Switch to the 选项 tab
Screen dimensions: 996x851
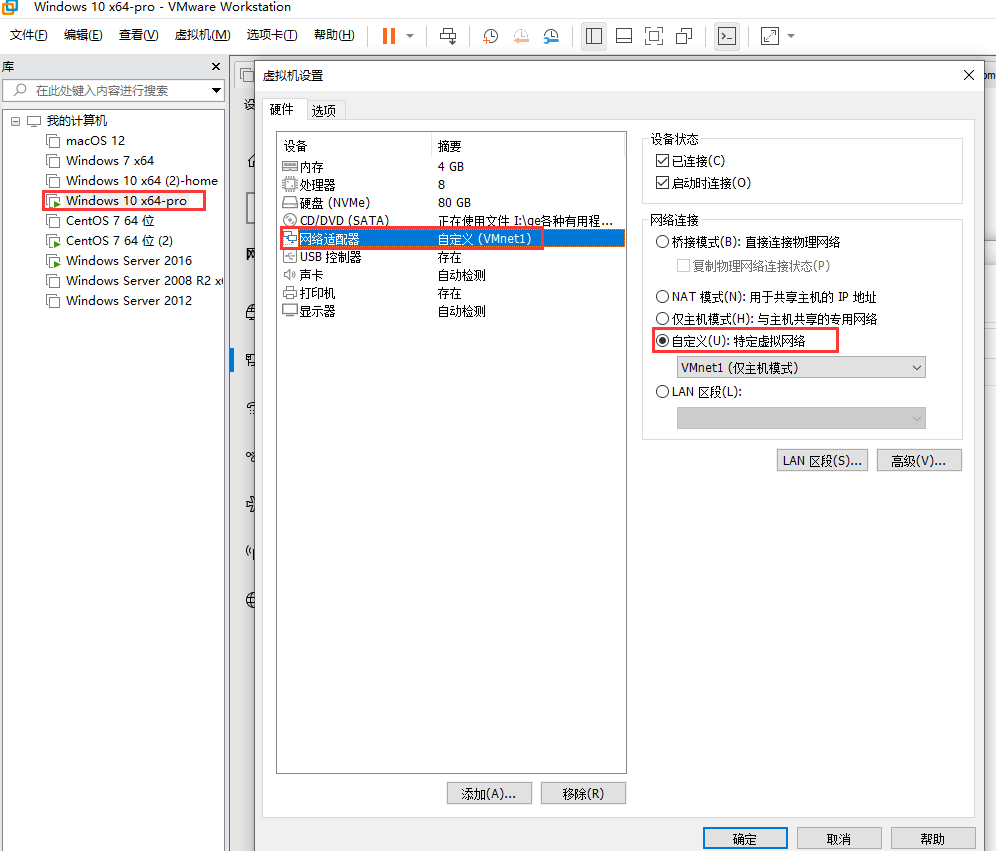(324, 111)
